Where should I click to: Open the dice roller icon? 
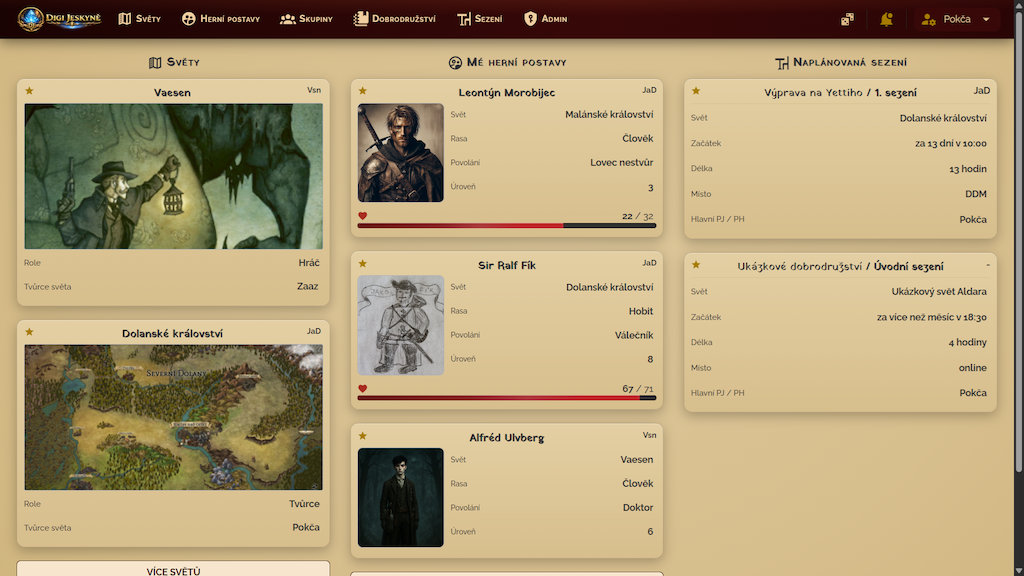[847, 19]
